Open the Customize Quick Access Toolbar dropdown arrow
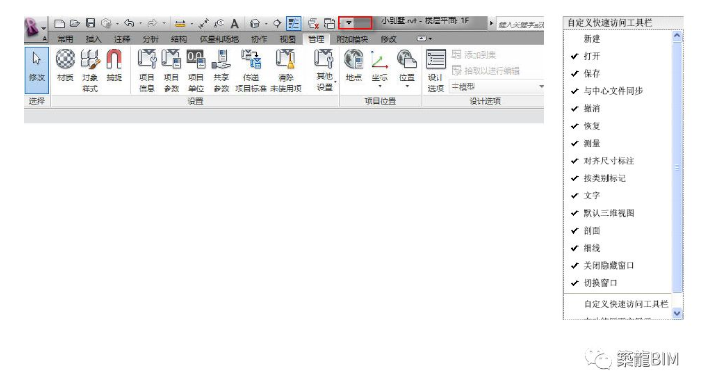The image size is (701, 387). coord(349,23)
